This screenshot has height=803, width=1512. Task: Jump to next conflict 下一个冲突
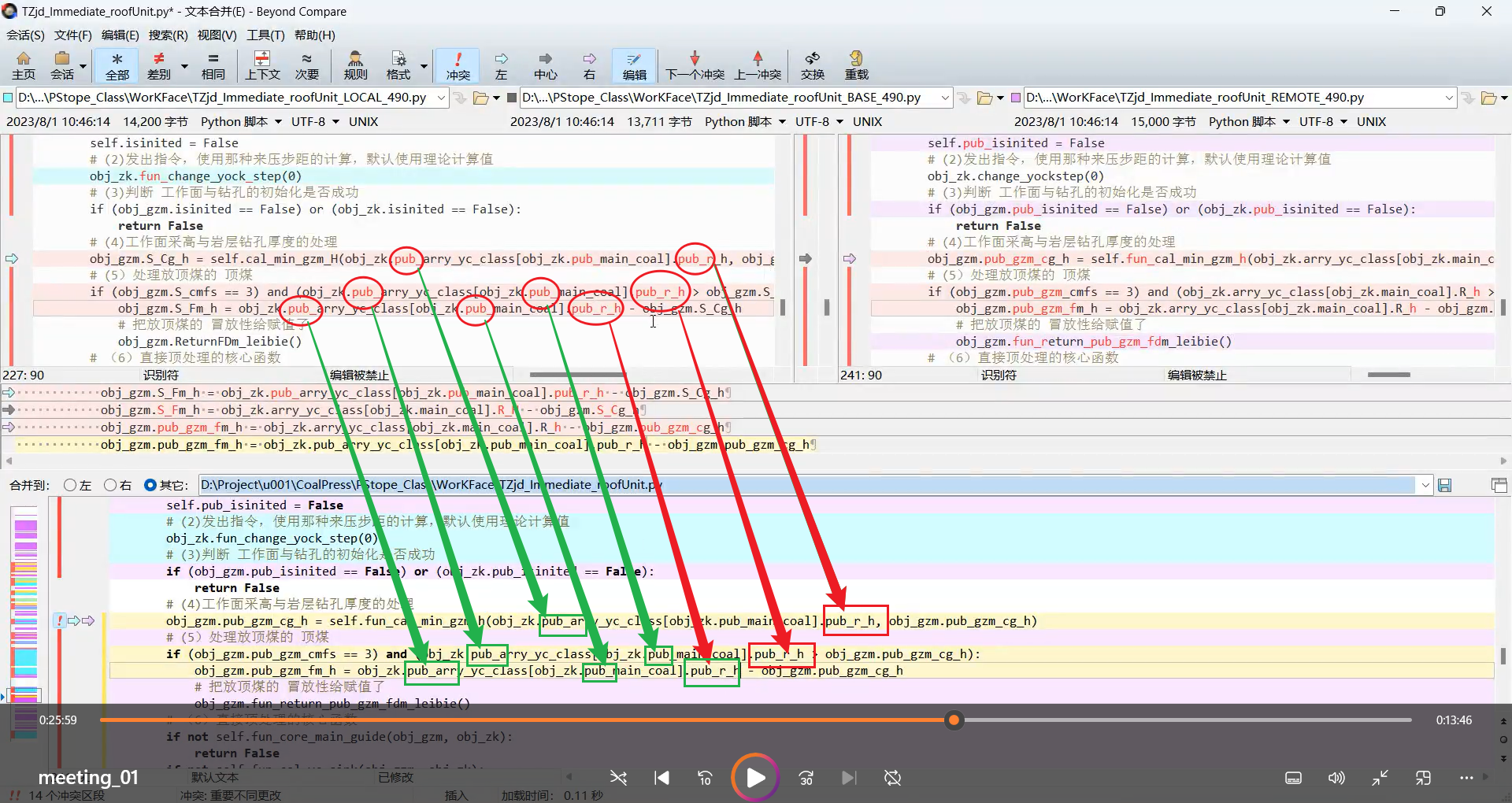pyautogui.click(x=695, y=65)
